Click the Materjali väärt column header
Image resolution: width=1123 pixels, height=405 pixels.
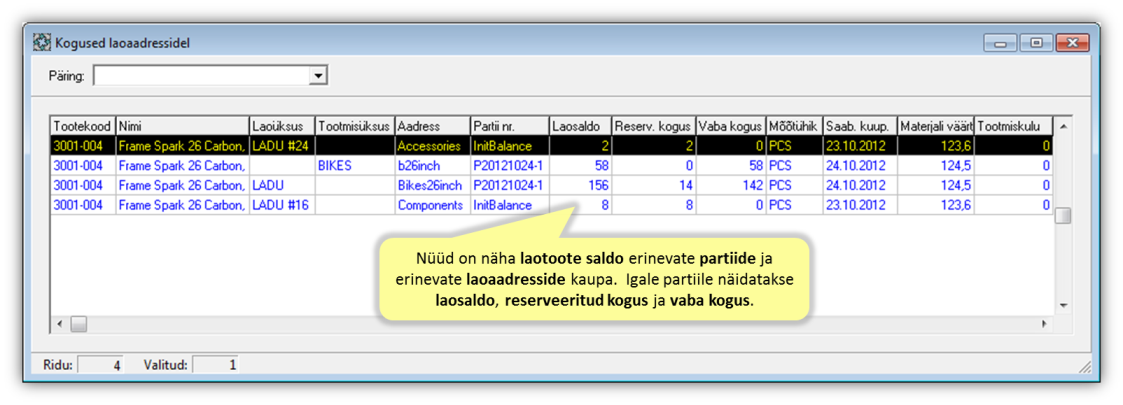point(936,125)
